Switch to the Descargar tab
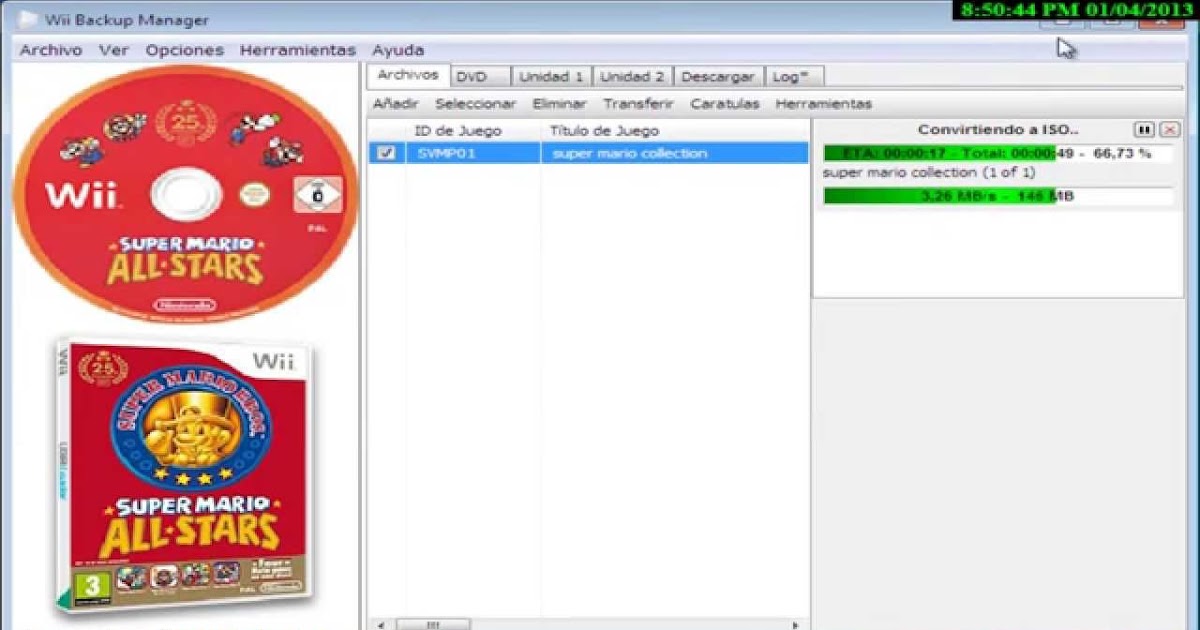 click(718, 76)
